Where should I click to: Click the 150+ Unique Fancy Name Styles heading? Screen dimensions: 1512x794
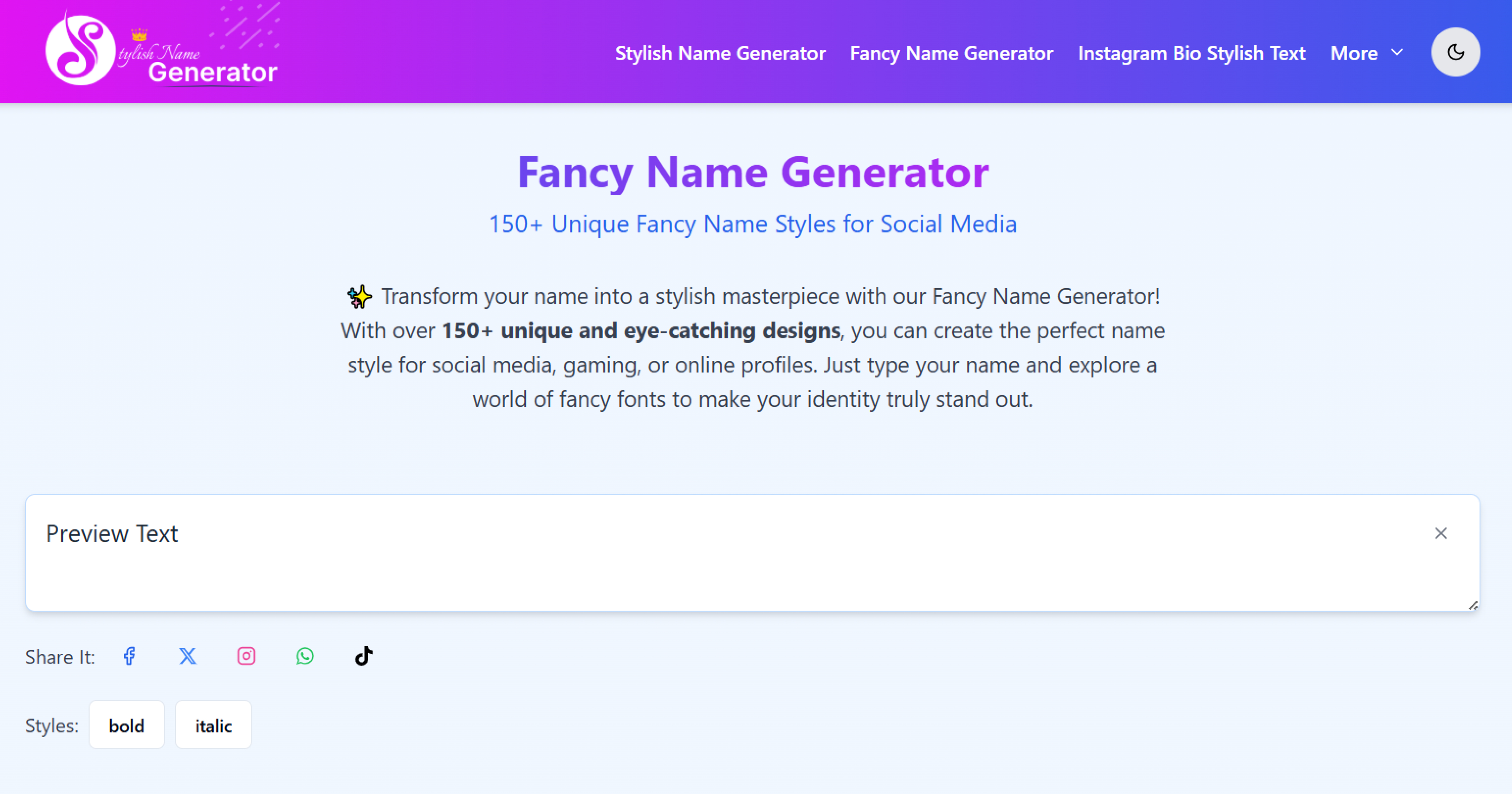753,223
